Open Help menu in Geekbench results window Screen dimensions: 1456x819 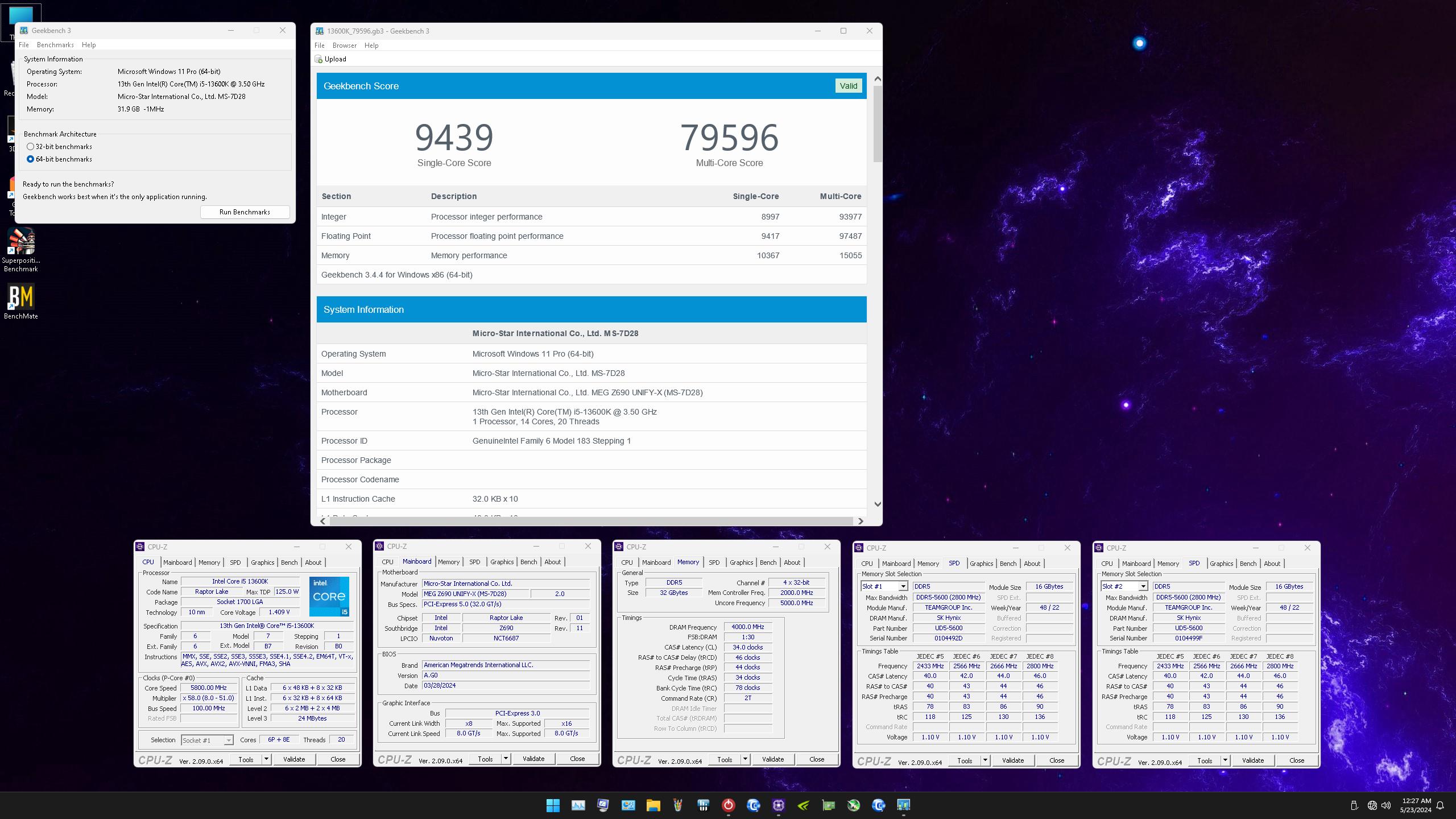coord(371,45)
